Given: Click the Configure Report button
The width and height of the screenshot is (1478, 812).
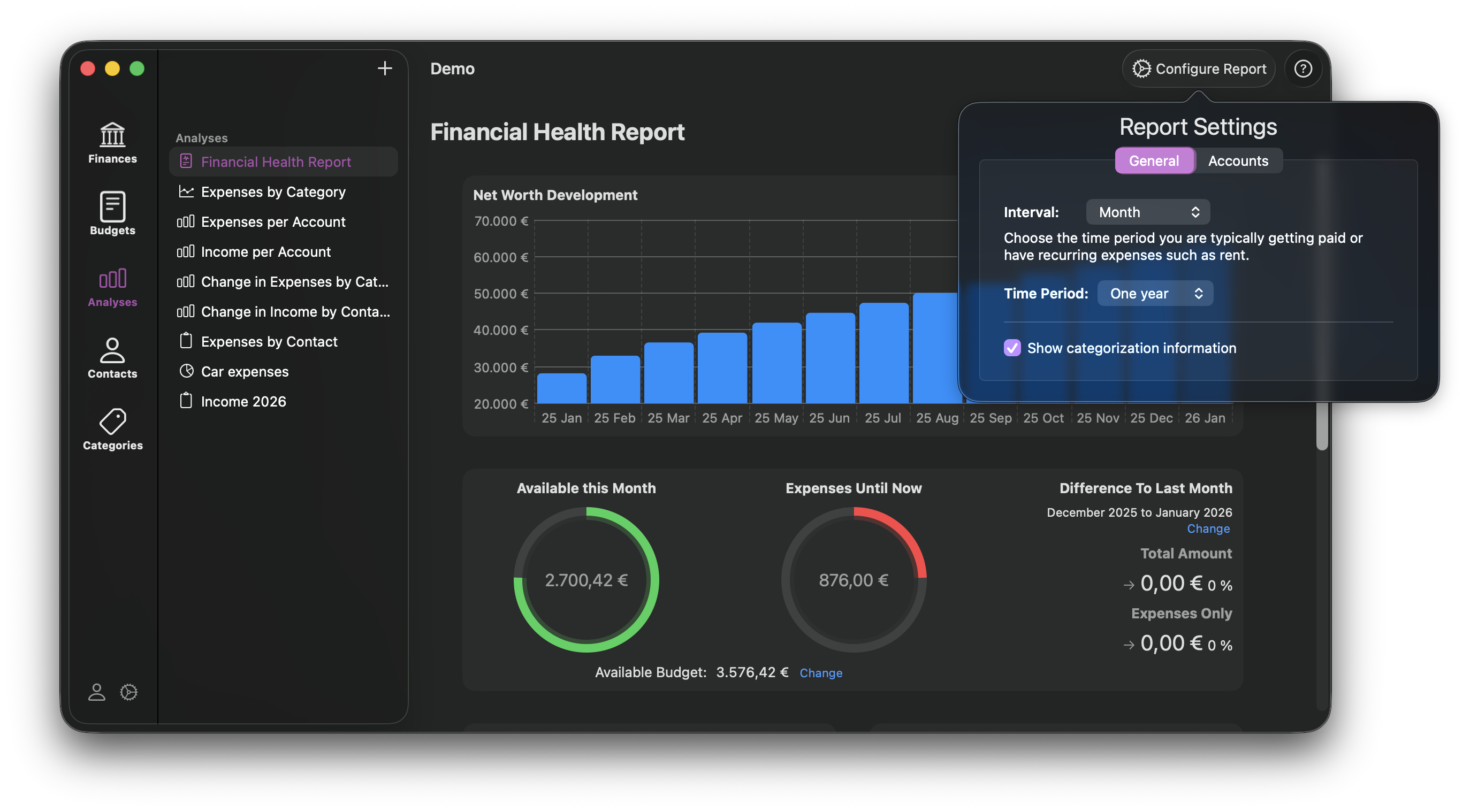Looking at the screenshot, I should pyautogui.click(x=1199, y=69).
